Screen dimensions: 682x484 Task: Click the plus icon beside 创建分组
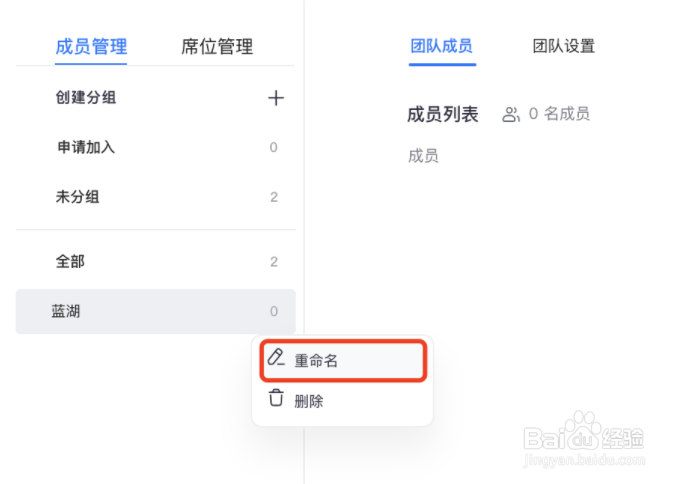pos(276,98)
